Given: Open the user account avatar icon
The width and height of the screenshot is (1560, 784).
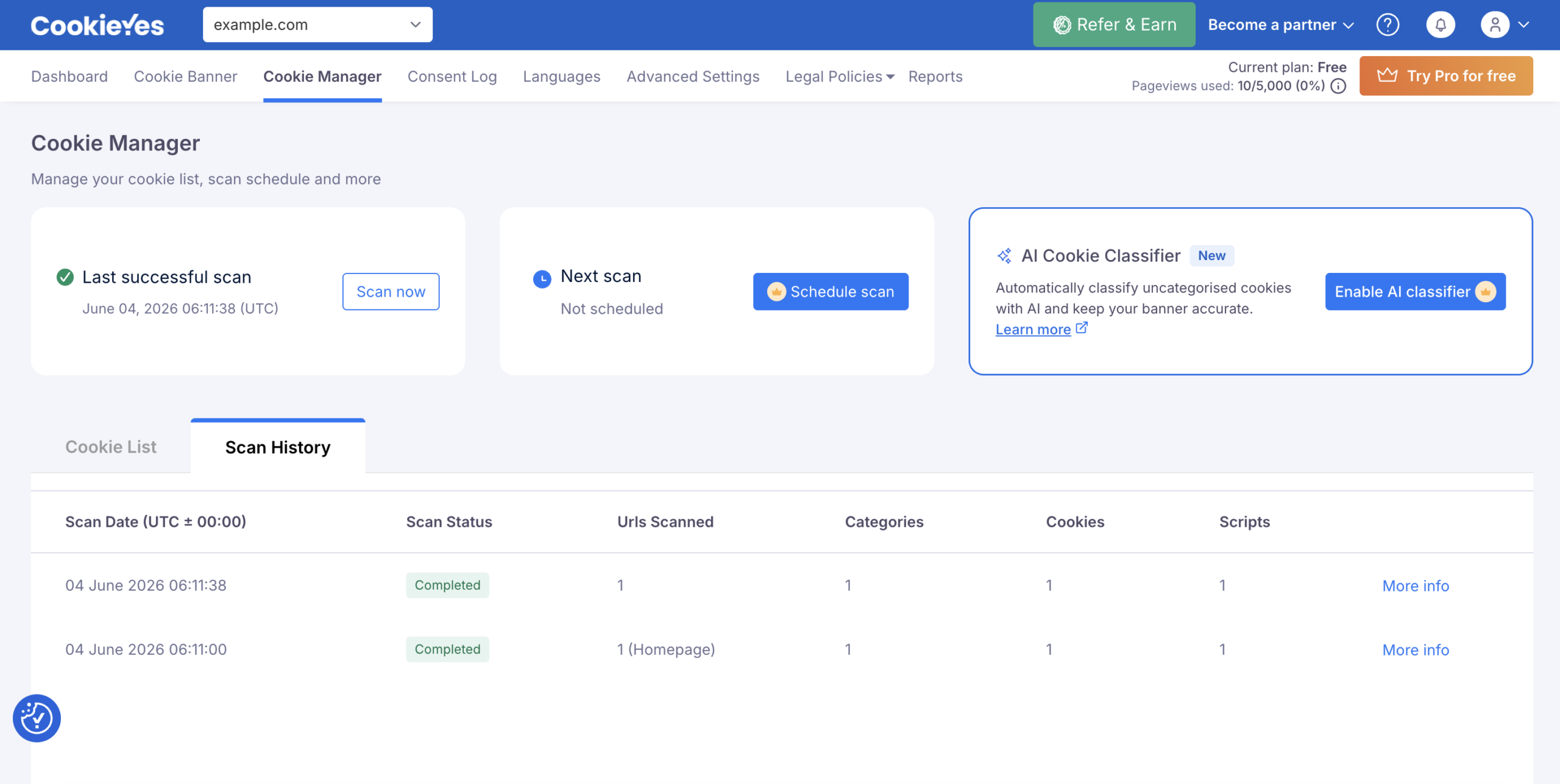Looking at the screenshot, I should pyautogui.click(x=1495, y=25).
